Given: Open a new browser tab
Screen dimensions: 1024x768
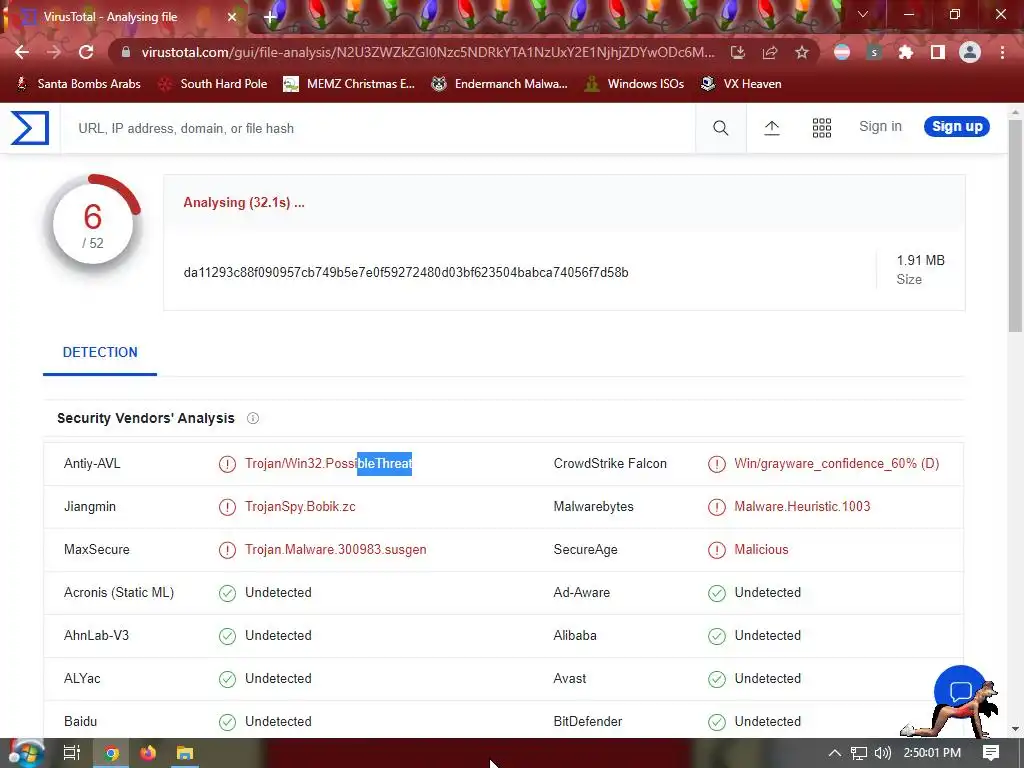Looking at the screenshot, I should tap(270, 16).
